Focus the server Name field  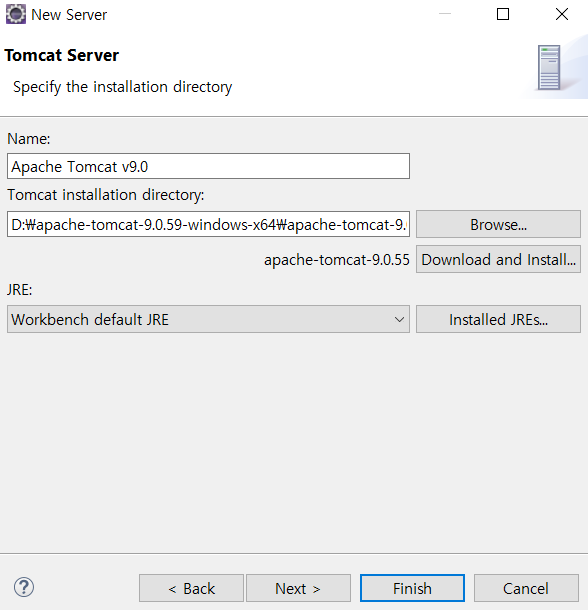click(208, 167)
